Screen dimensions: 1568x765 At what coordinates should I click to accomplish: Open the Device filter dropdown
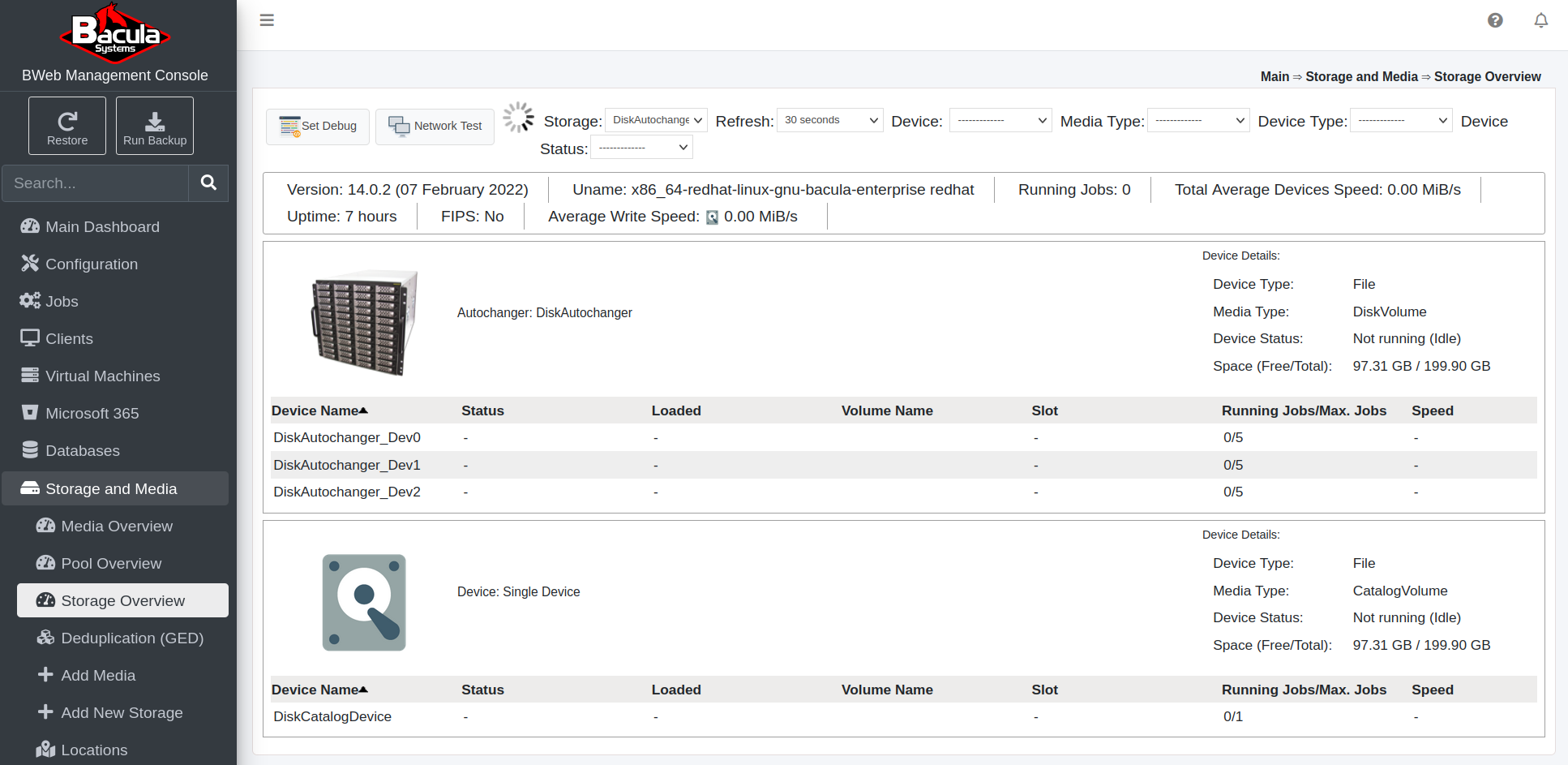pos(1000,121)
